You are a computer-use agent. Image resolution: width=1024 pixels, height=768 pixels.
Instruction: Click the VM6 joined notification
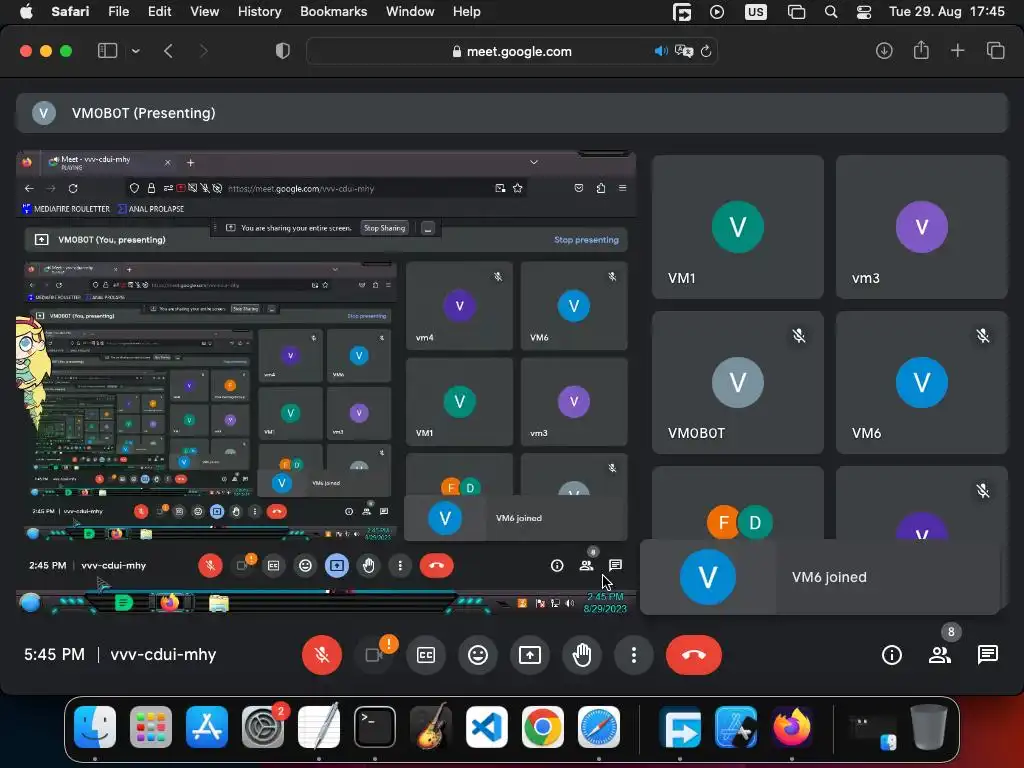coord(820,577)
